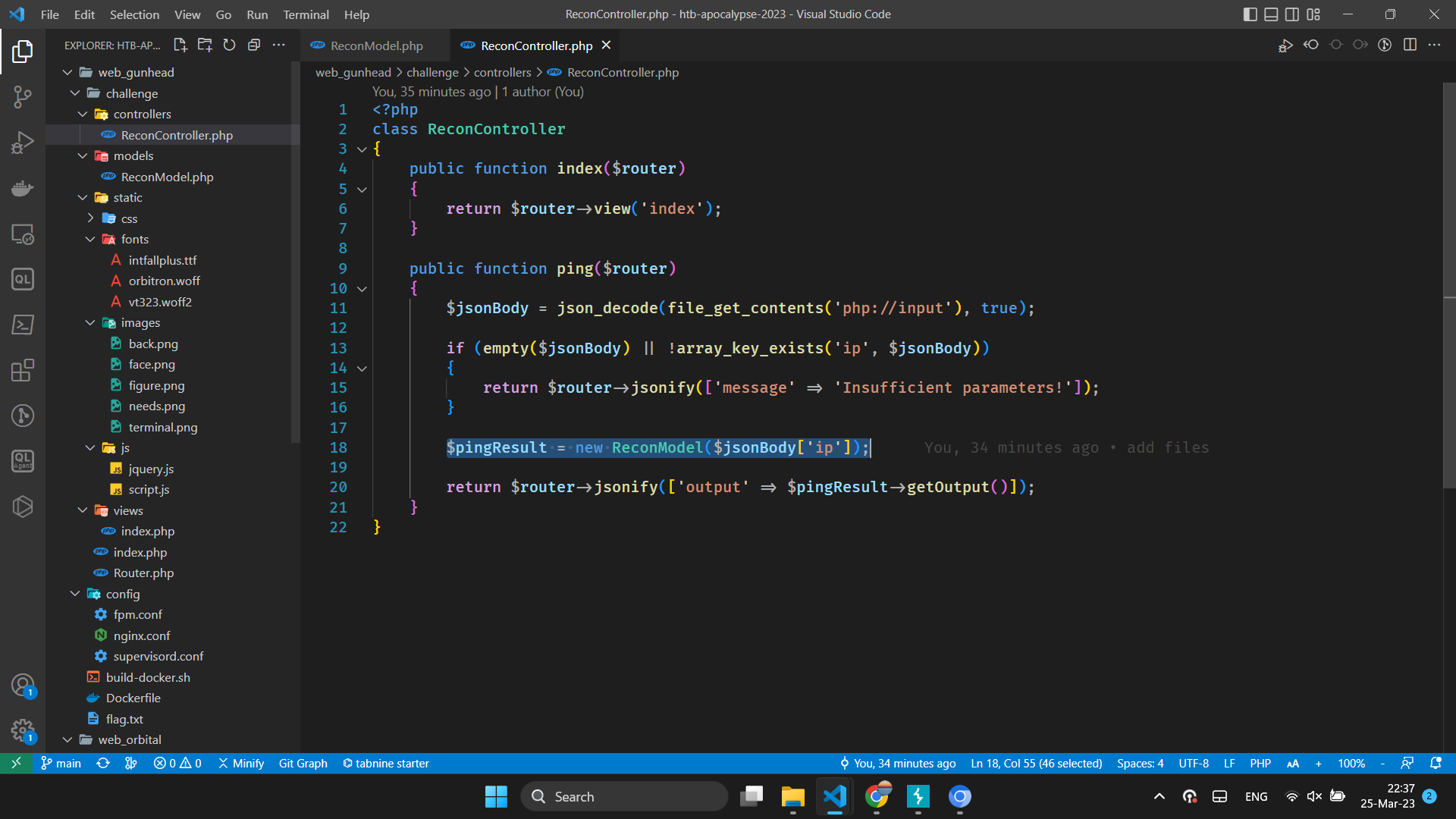Click the Run or Debug editor icon
This screenshot has width=1456, height=819.
[x=1285, y=45]
